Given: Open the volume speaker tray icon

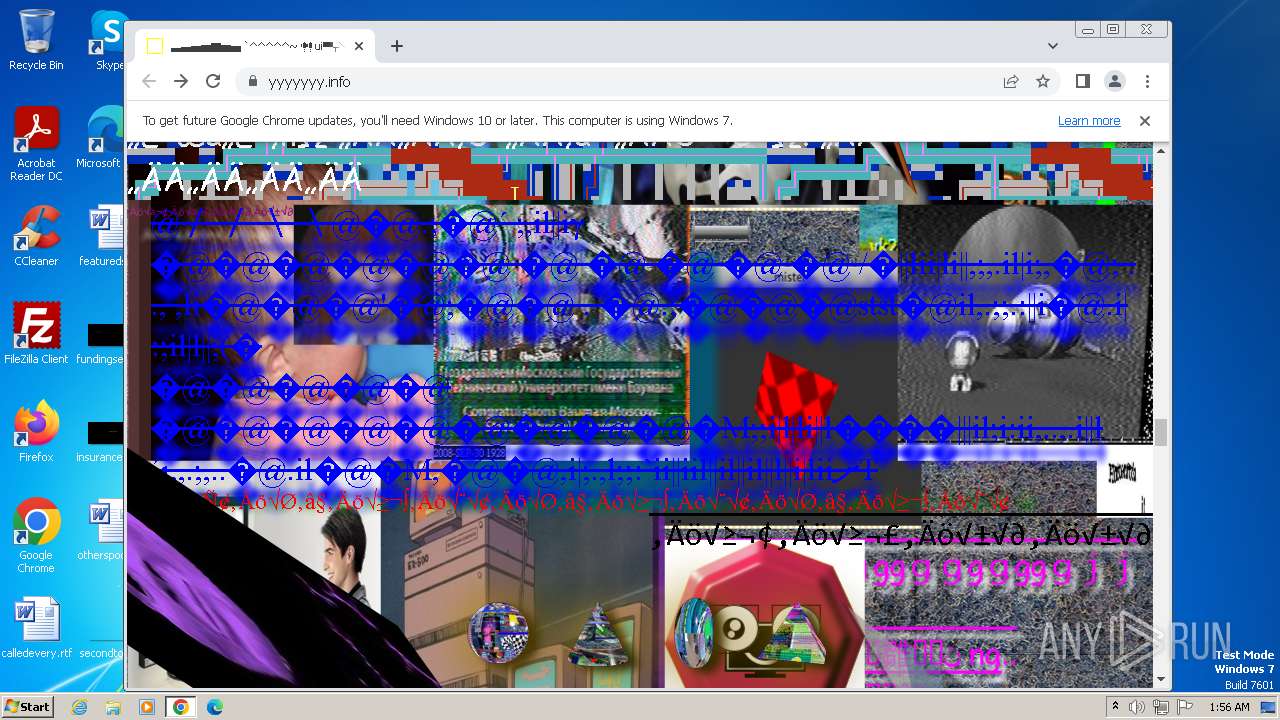Looking at the screenshot, I should (x=1137, y=707).
